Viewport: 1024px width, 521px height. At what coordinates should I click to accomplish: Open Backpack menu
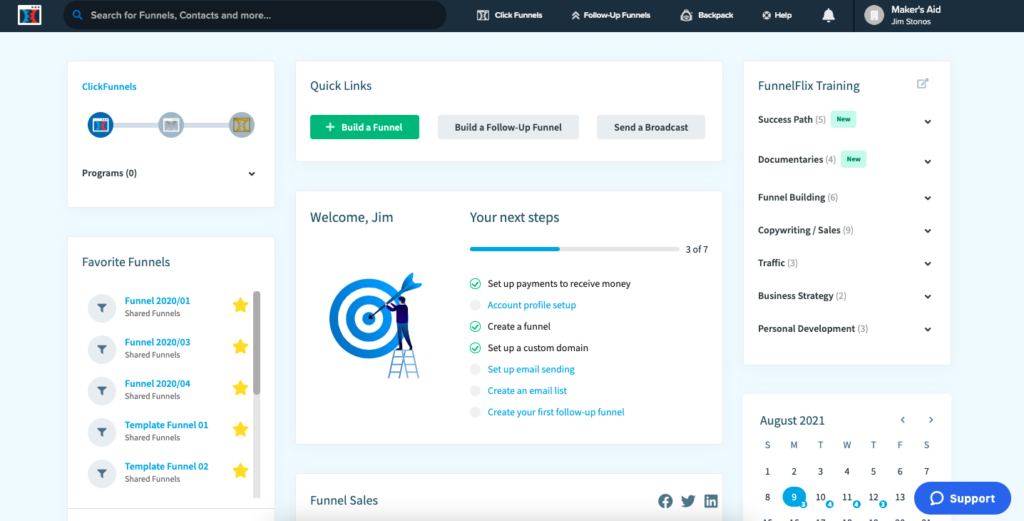707,15
